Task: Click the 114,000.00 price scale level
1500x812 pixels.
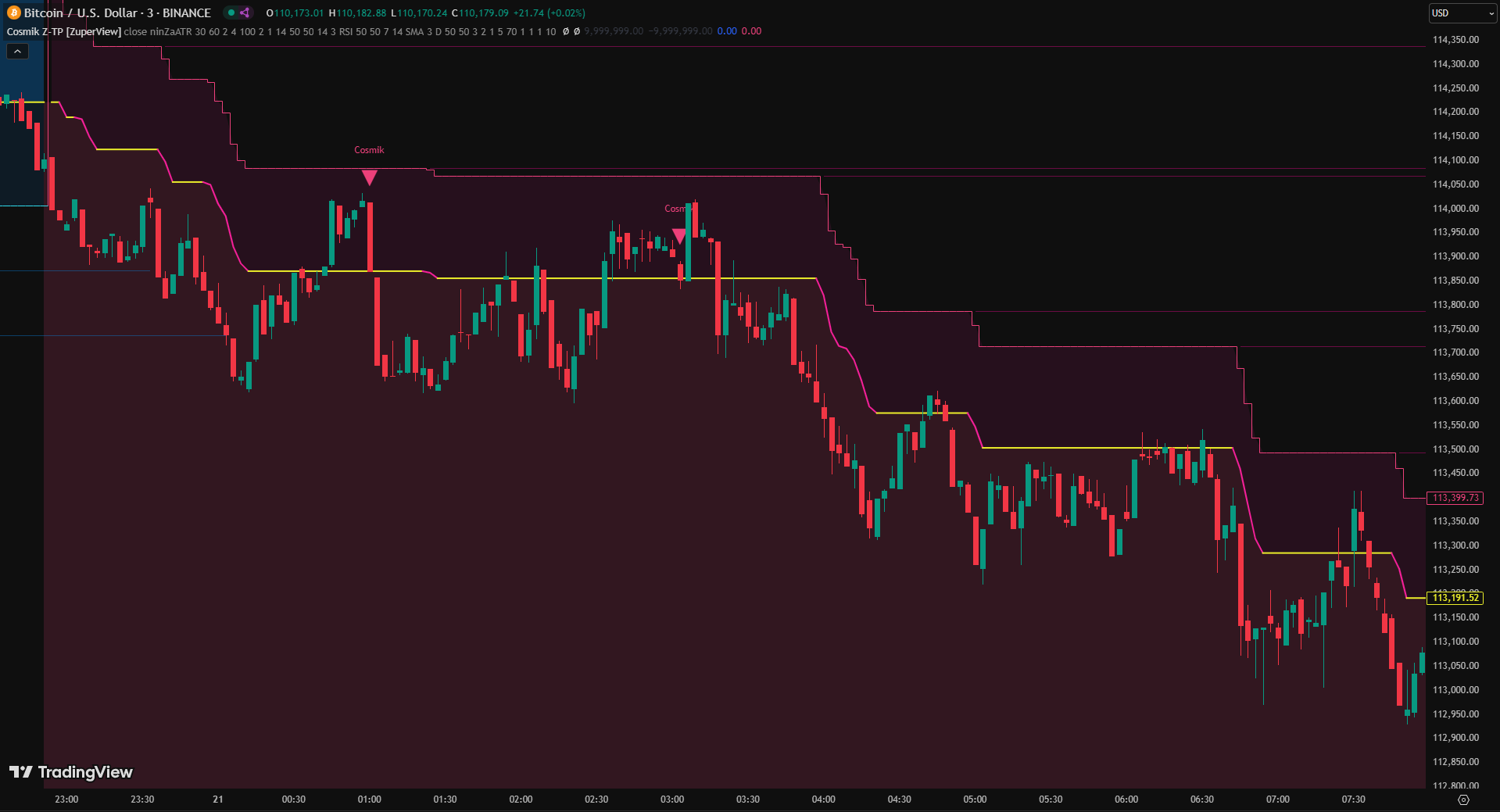Action: coord(1455,209)
